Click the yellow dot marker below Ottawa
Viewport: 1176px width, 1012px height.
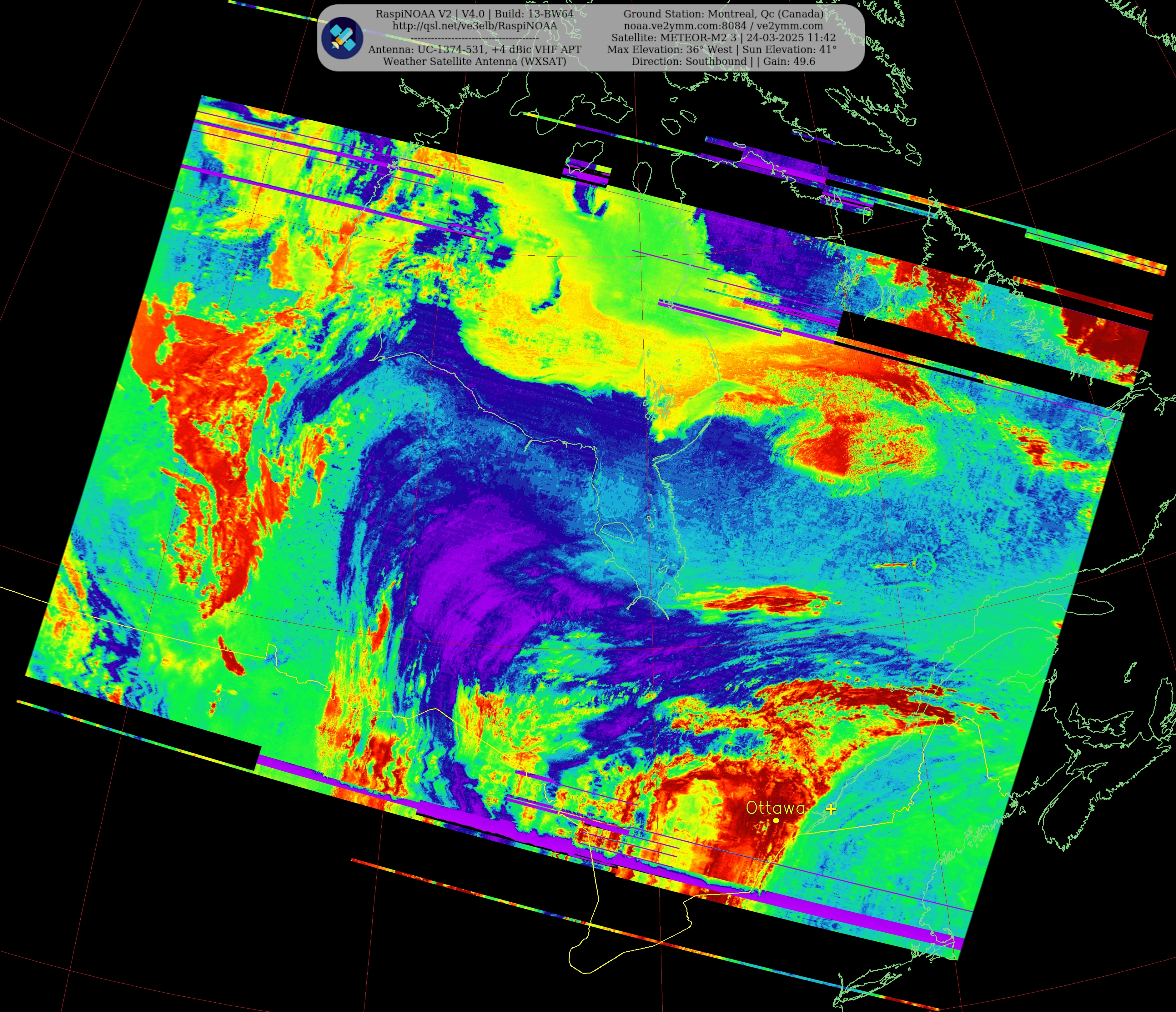pyautogui.click(x=776, y=820)
